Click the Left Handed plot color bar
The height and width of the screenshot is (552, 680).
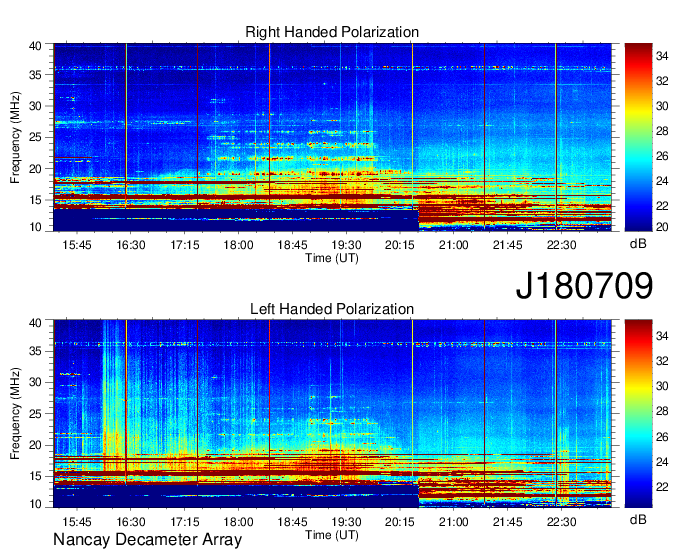click(638, 414)
